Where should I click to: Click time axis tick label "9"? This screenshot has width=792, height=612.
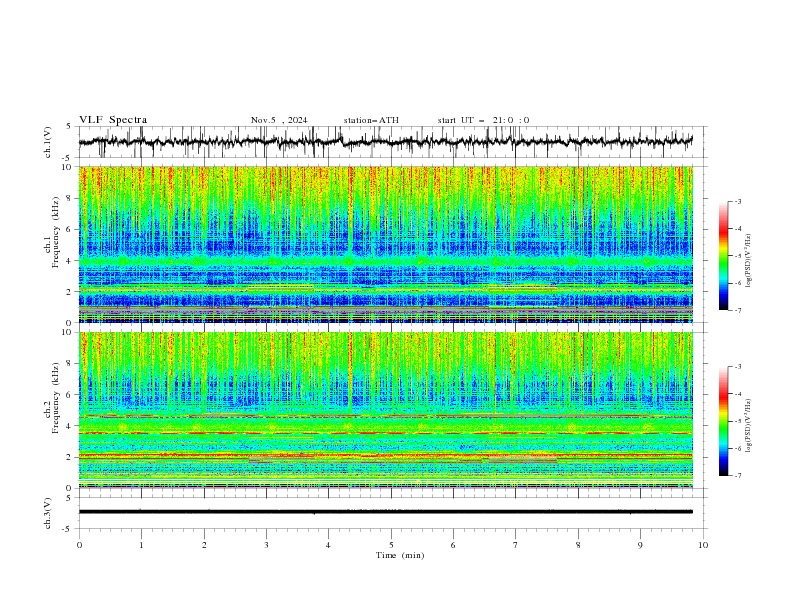click(x=640, y=545)
